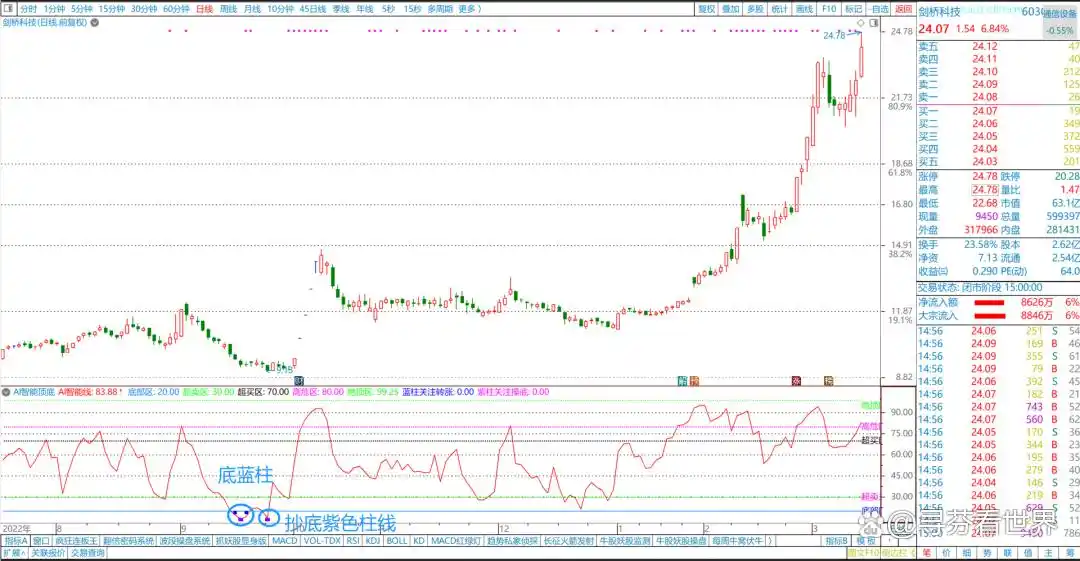This screenshot has width=1080, height=561.
Task: Click the 统计 statistics button
Action: [x=779, y=9]
